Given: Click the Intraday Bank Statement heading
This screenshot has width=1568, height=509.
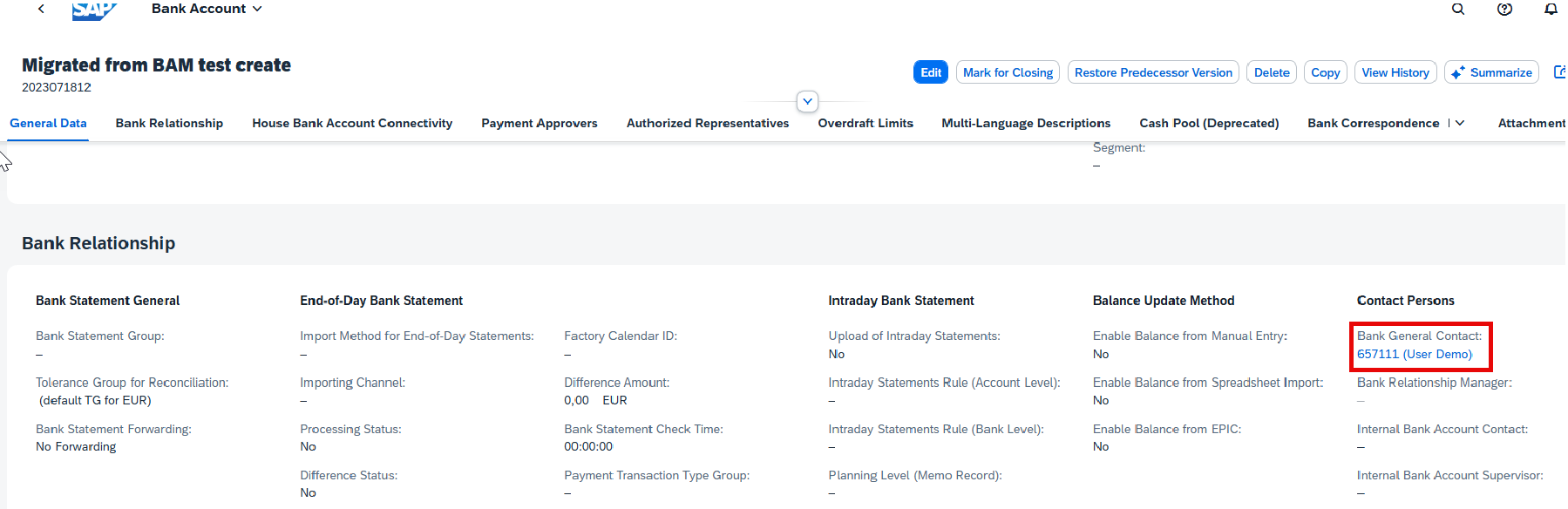Looking at the screenshot, I should 901,301.
